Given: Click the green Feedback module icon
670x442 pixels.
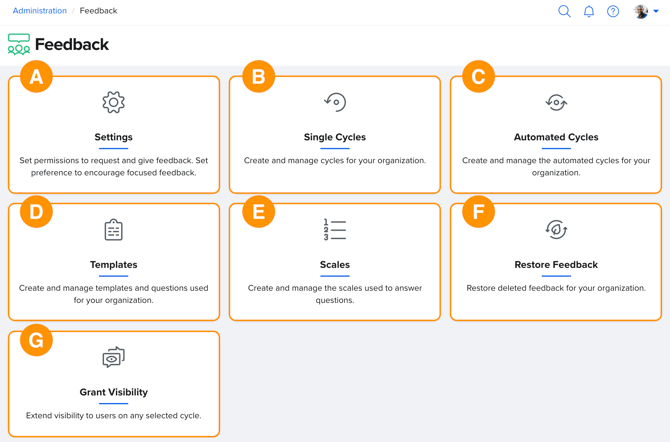Looking at the screenshot, I should tap(19, 44).
